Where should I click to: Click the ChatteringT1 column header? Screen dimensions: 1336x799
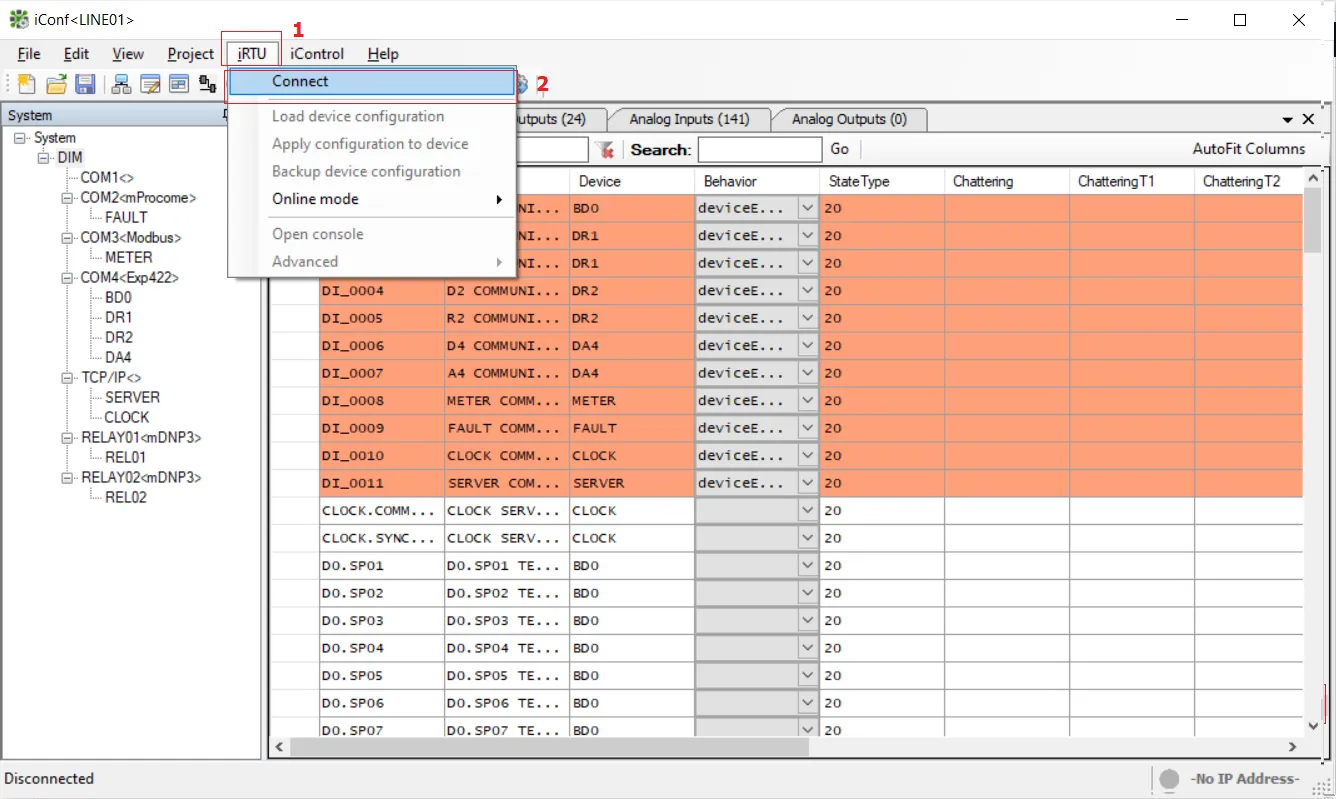click(x=1132, y=182)
